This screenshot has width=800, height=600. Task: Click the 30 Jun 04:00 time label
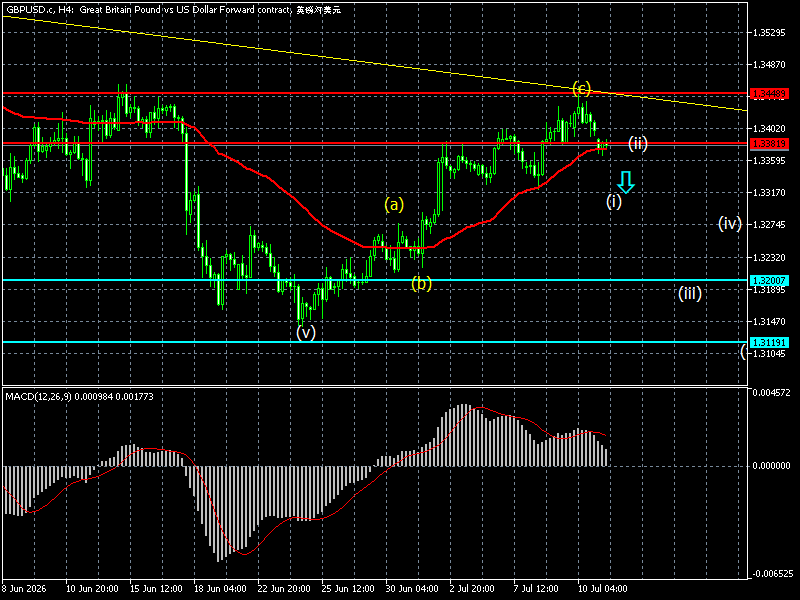pyautogui.click(x=412, y=589)
